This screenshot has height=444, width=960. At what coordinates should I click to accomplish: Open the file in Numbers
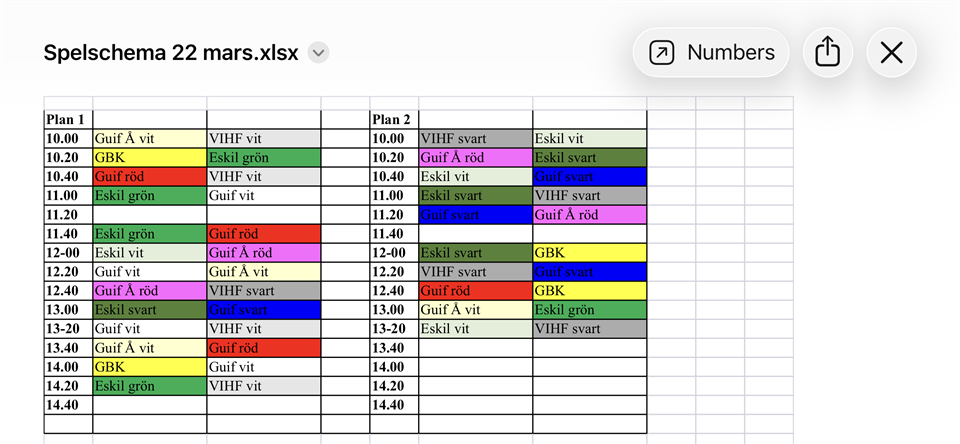click(711, 53)
